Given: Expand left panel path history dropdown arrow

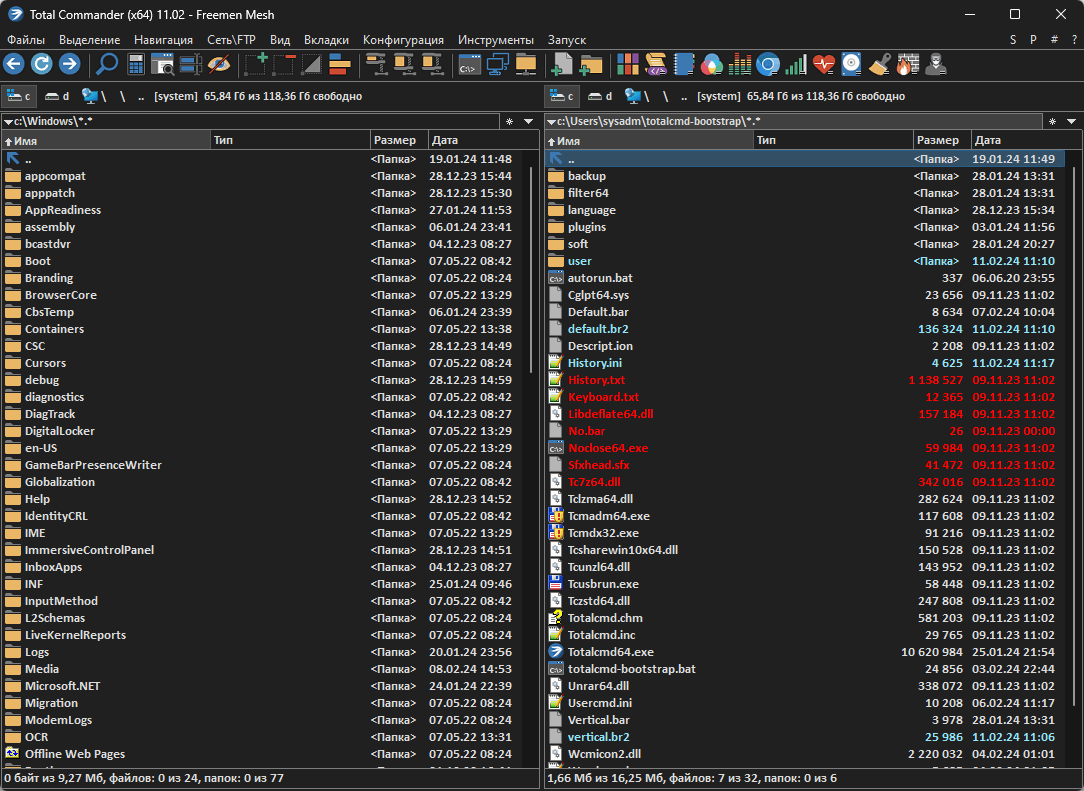Looking at the screenshot, I should [x=531, y=121].
